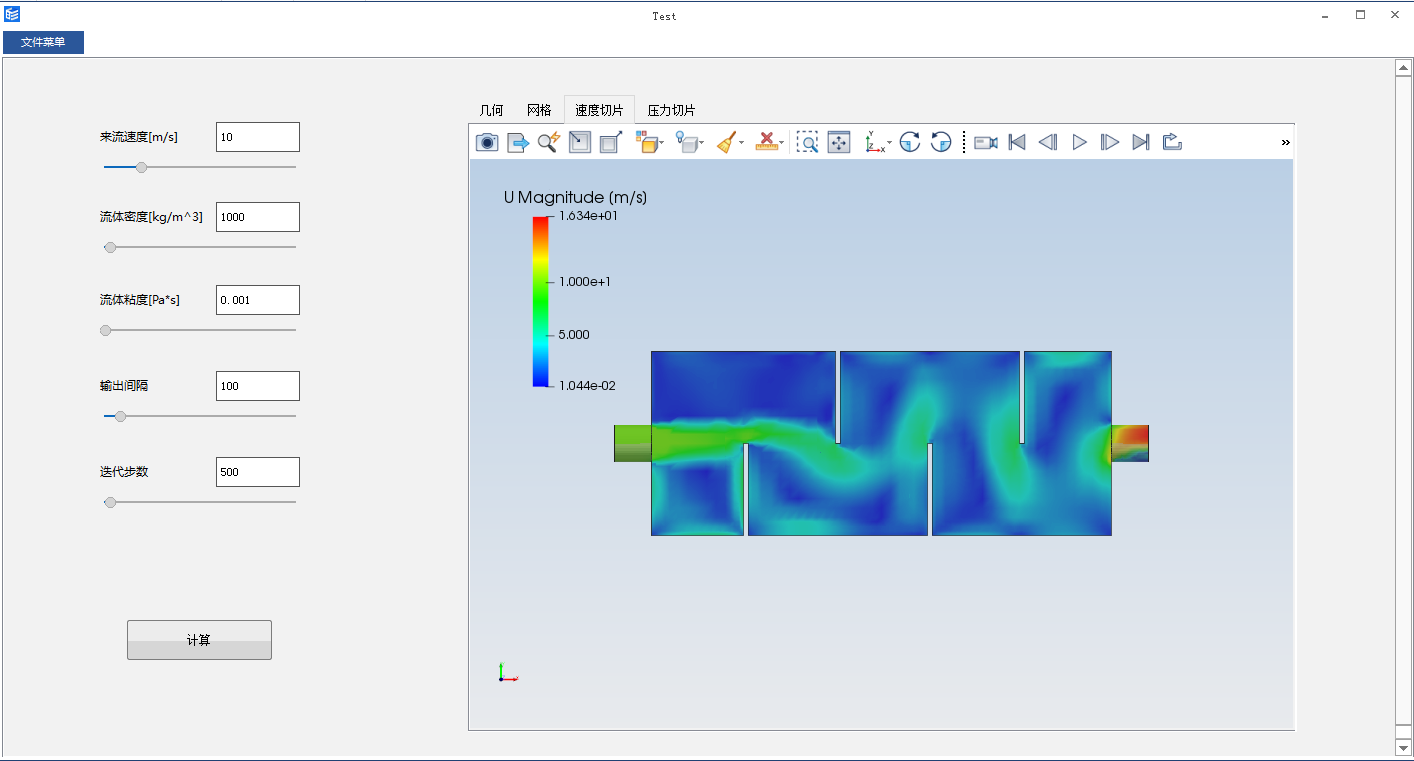Click the ruler with red X icon

click(766, 142)
